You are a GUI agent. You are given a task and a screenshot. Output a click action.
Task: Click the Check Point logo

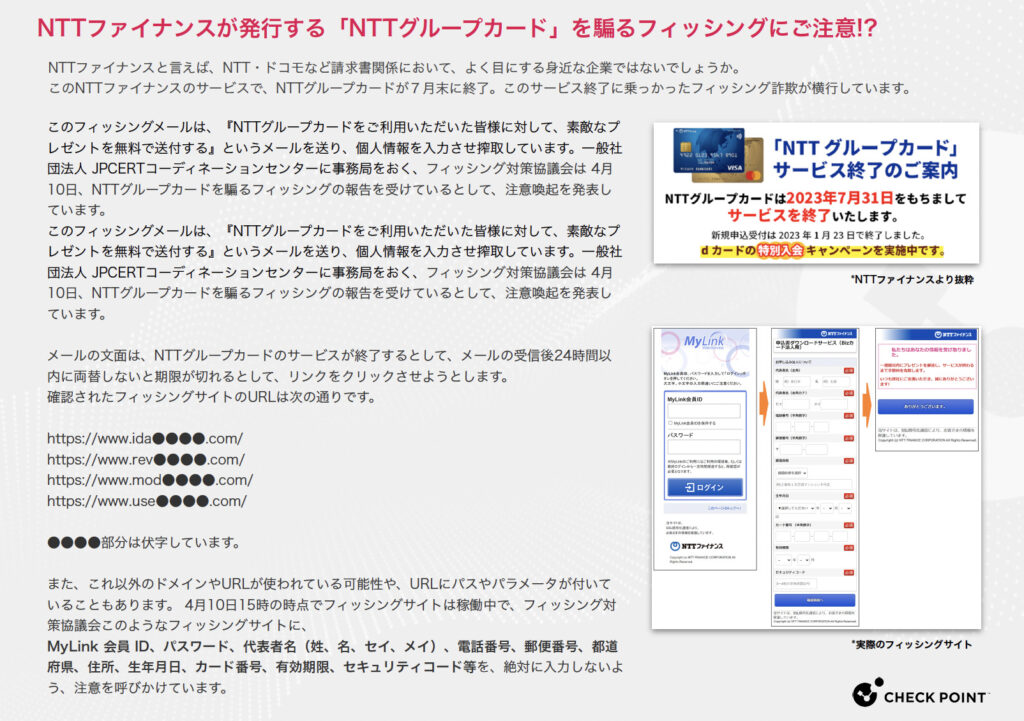pos(921,694)
